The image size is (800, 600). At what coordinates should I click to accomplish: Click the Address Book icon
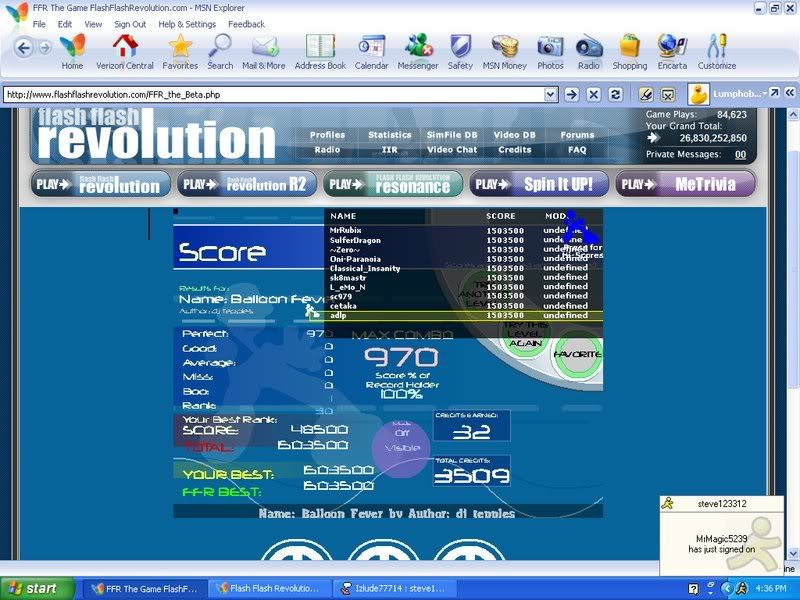(319, 48)
